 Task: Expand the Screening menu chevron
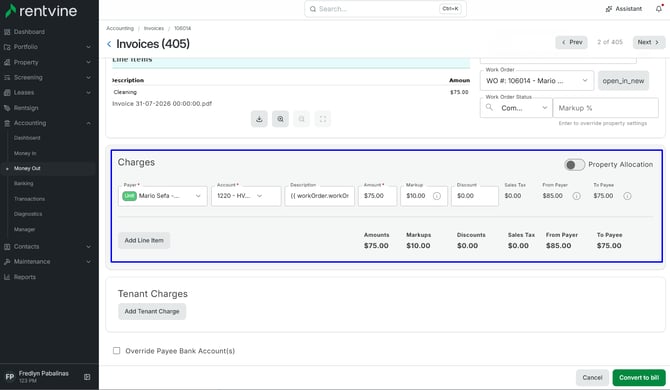click(88, 78)
